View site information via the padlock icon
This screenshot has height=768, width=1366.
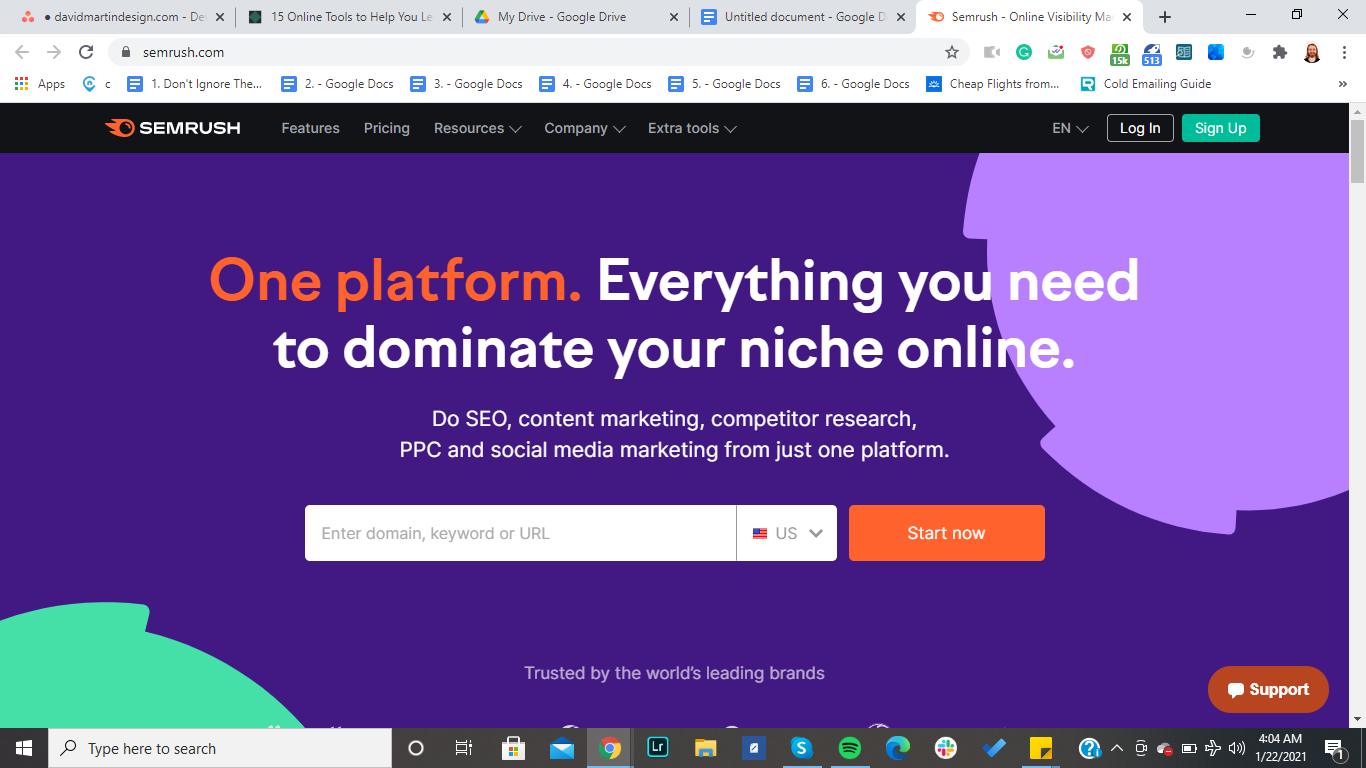(x=126, y=52)
